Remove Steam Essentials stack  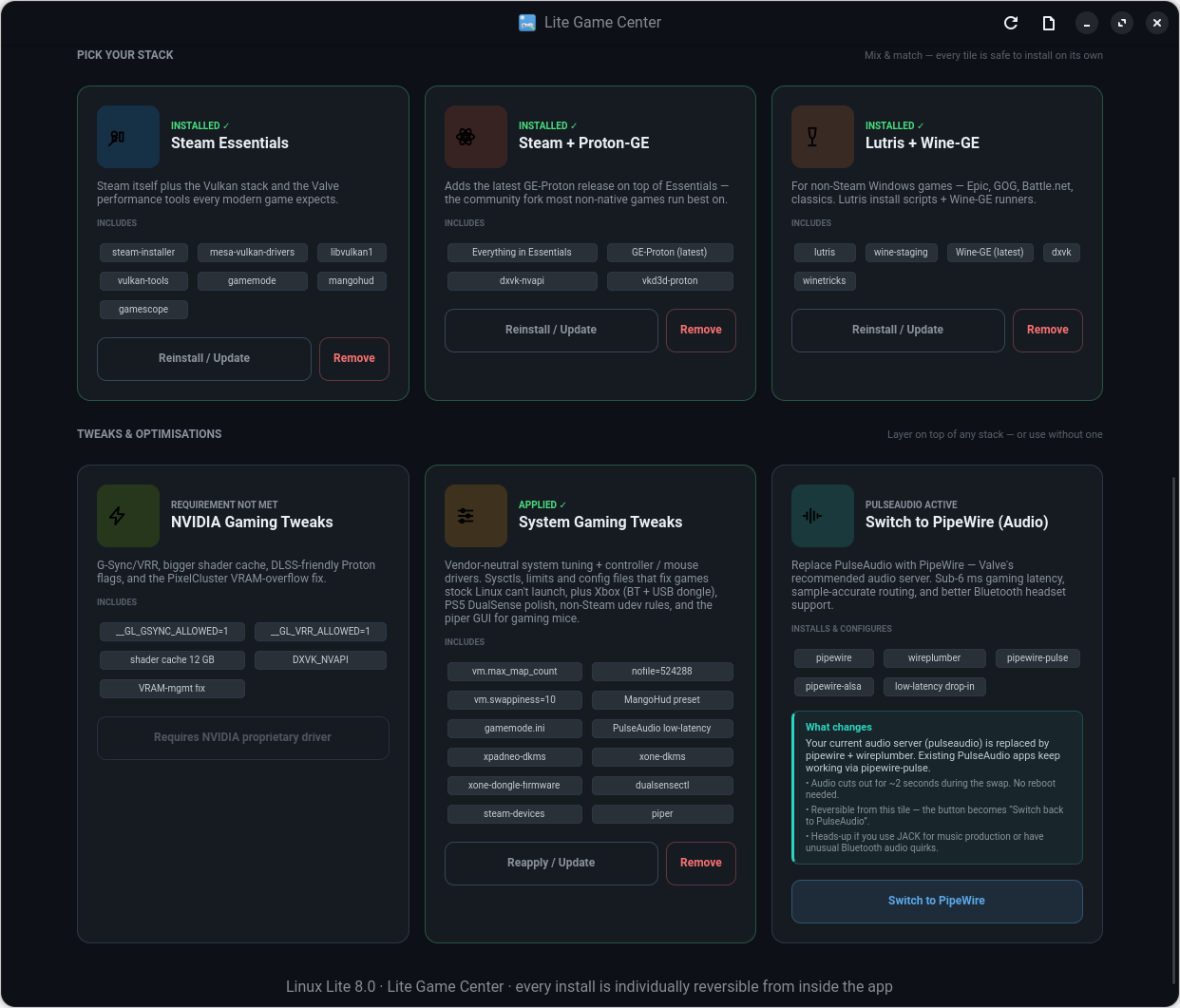point(354,359)
